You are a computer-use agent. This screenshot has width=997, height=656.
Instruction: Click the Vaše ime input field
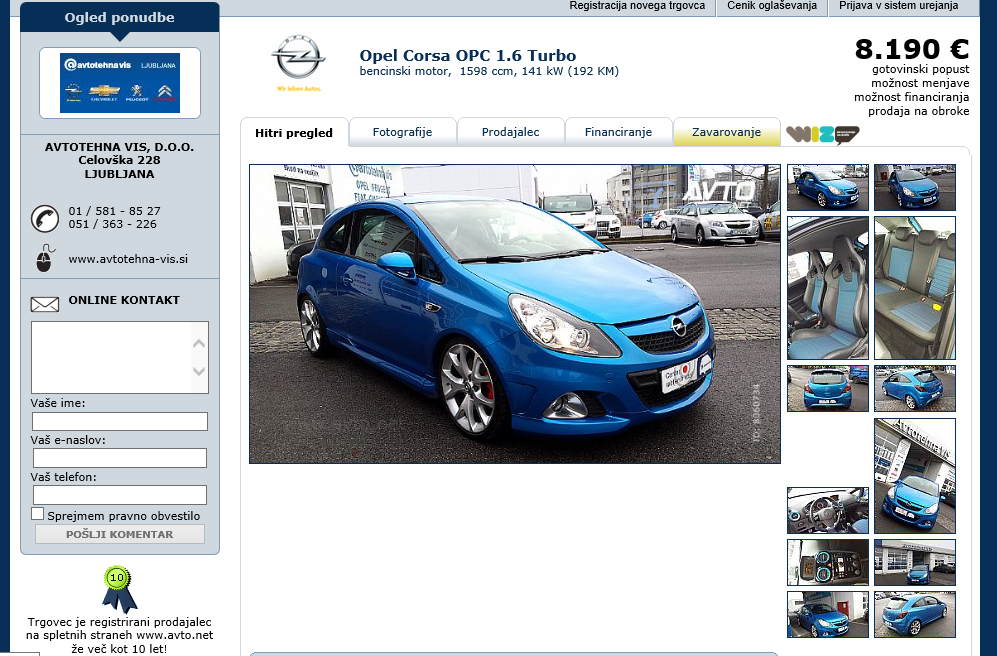[120, 421]
